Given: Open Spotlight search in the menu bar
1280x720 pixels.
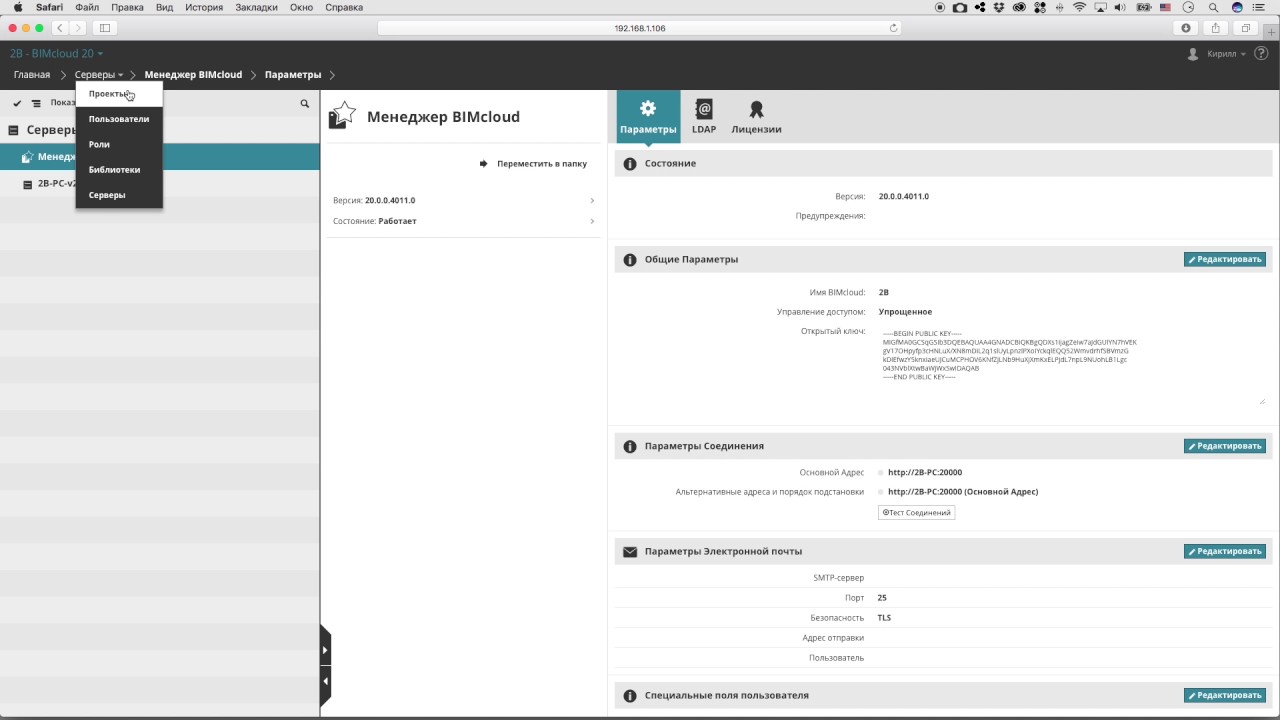Looking at the screenshot, I should (1214, 7).
